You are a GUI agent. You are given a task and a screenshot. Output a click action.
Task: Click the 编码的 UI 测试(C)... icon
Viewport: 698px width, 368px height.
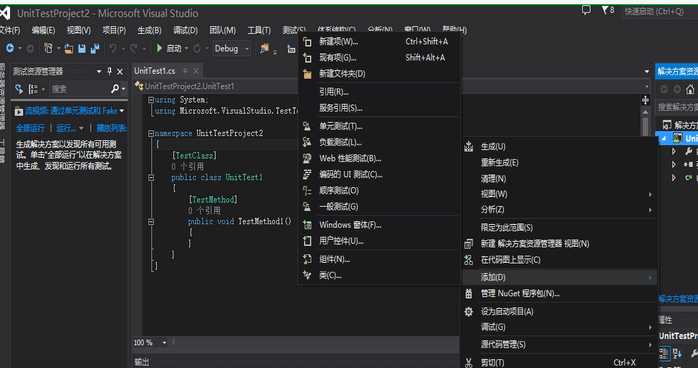click(307, 174)
